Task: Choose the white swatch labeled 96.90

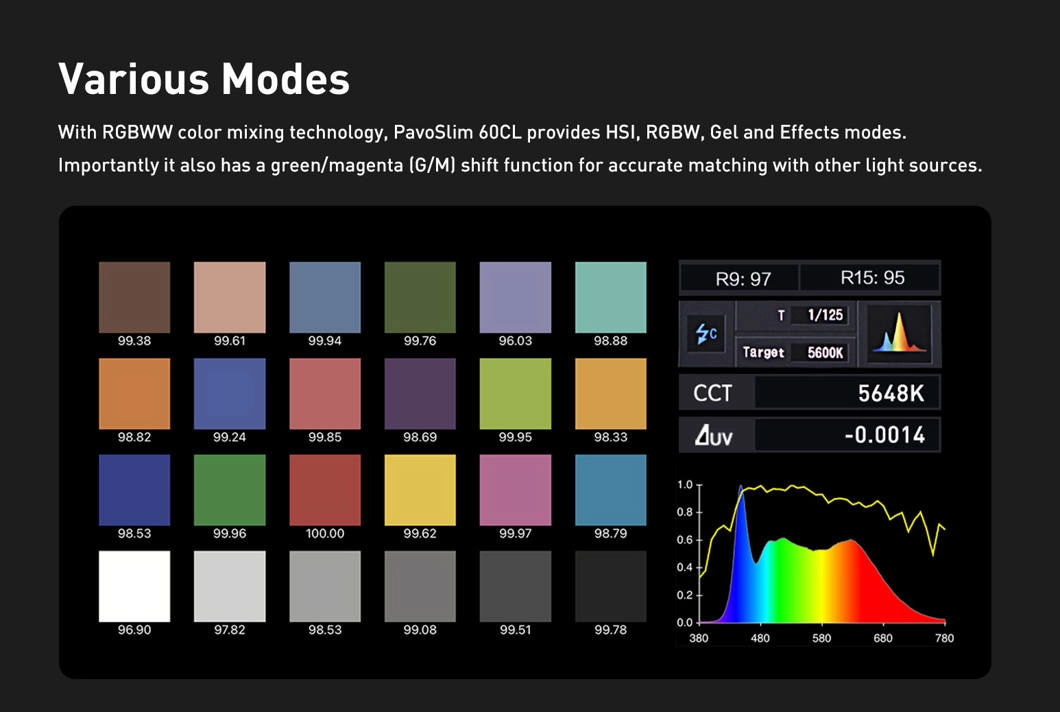Action: (134, 586)
